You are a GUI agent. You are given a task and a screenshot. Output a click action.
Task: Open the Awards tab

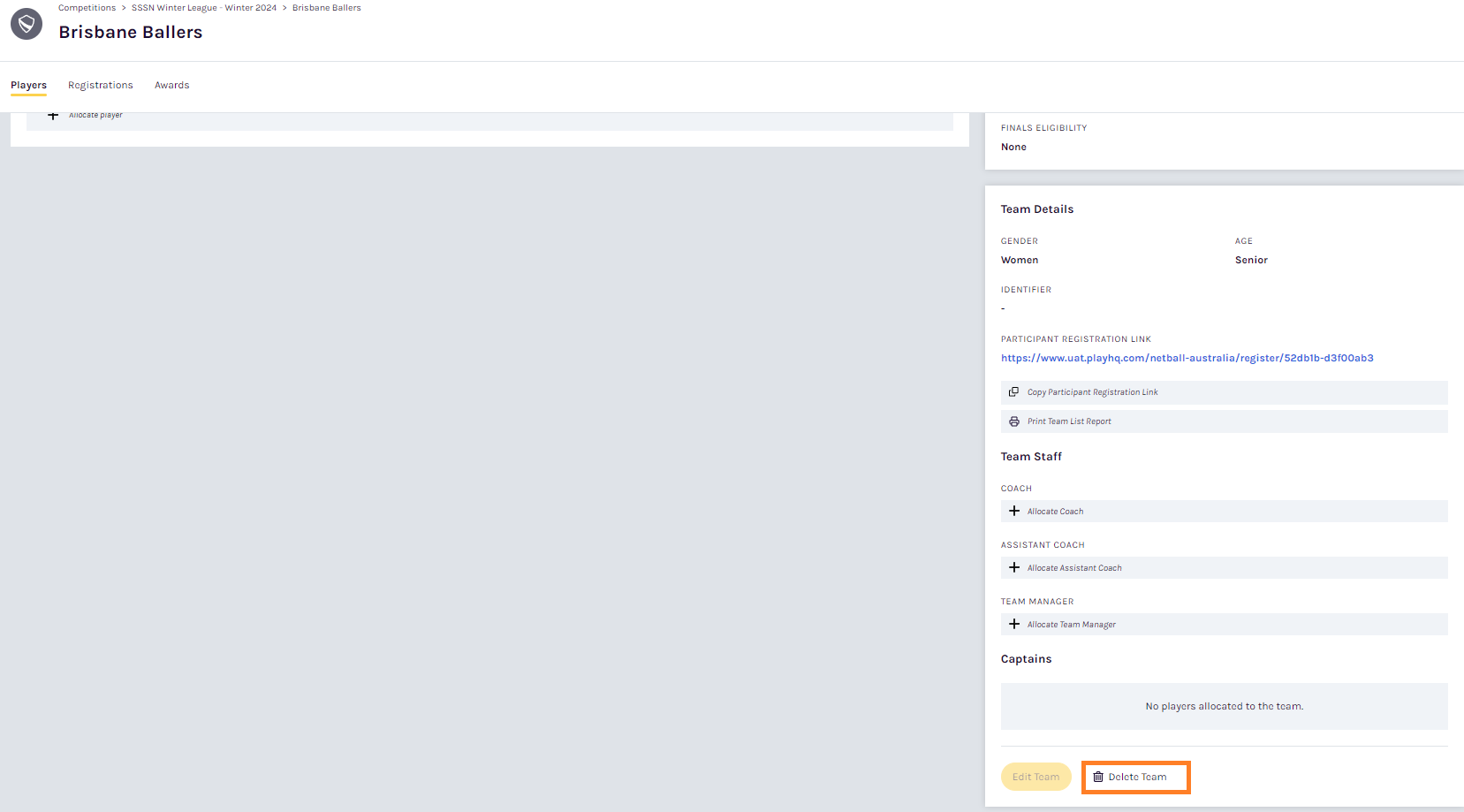172,86
